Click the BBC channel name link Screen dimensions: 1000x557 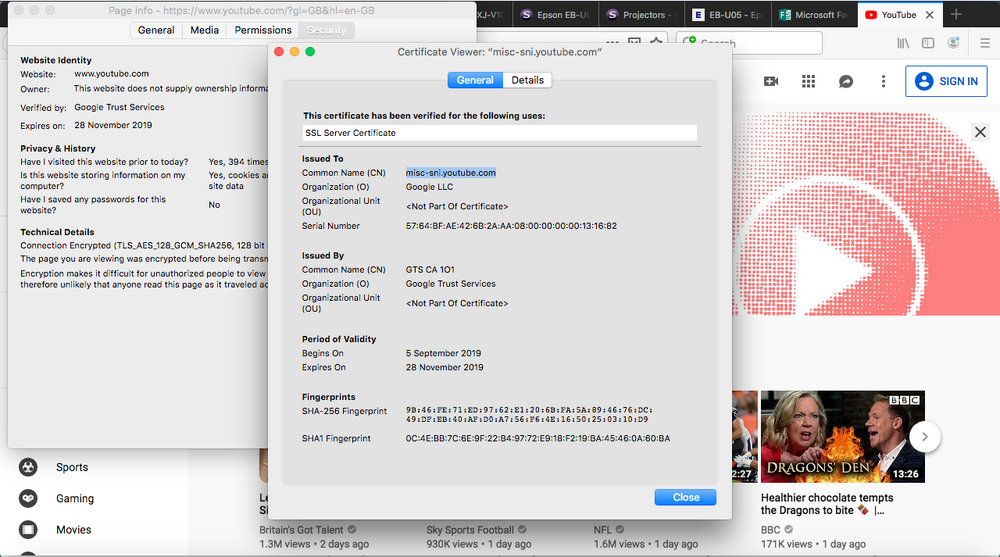(770, 530)
